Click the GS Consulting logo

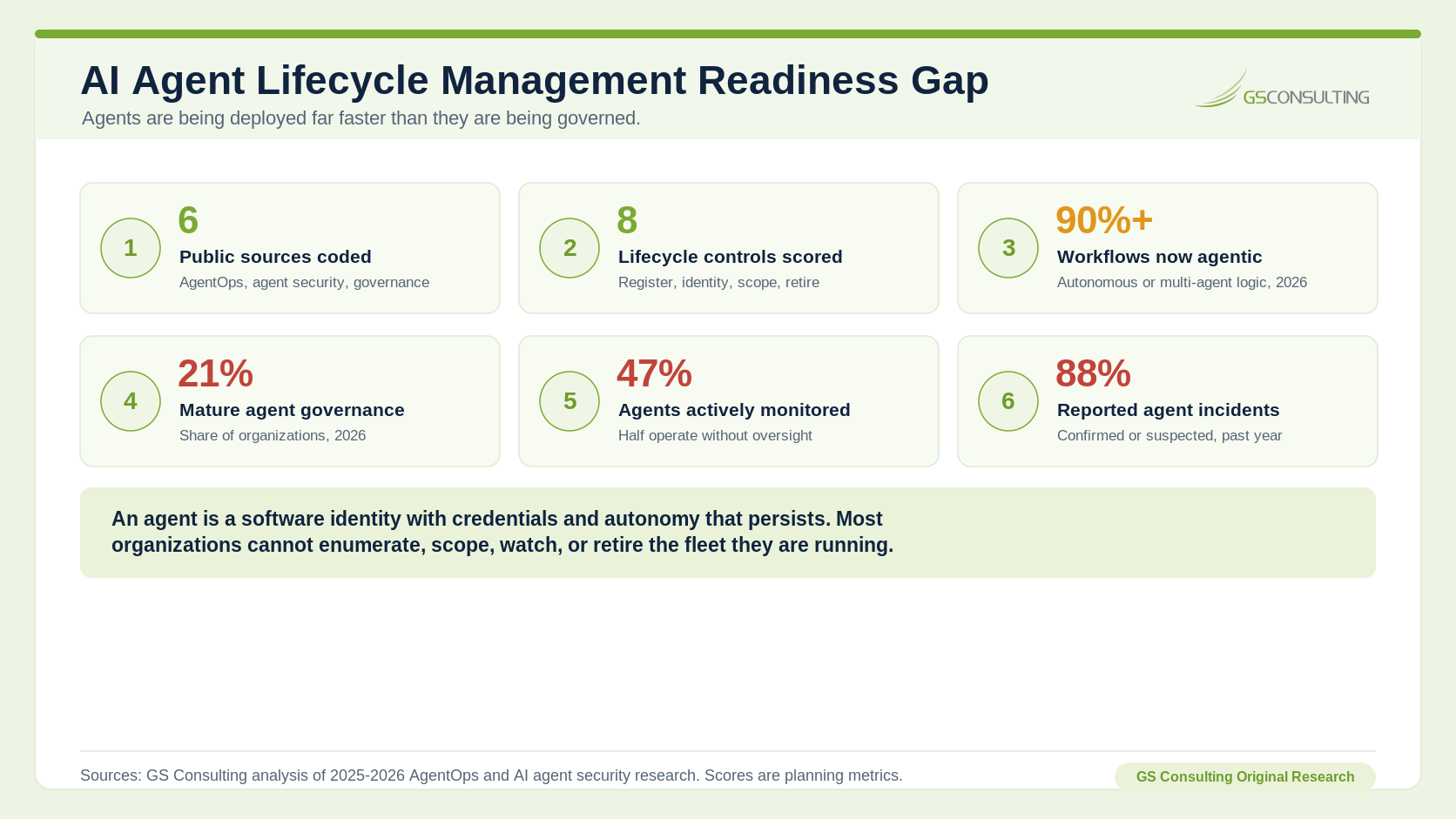coord(1282,89)
